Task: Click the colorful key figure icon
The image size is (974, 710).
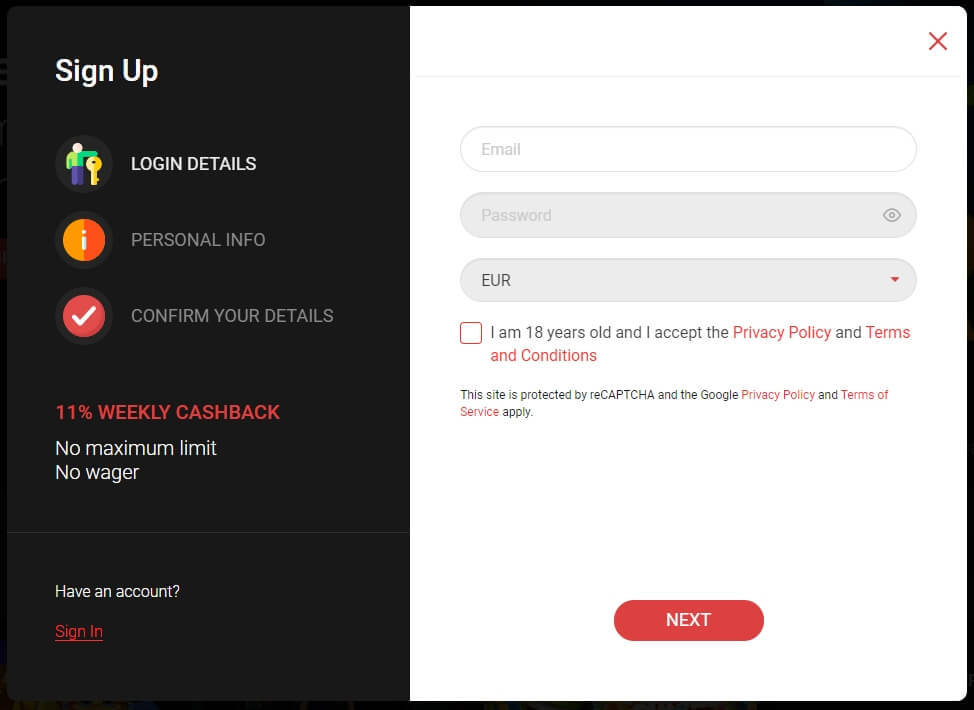Action: click(84, 163)
